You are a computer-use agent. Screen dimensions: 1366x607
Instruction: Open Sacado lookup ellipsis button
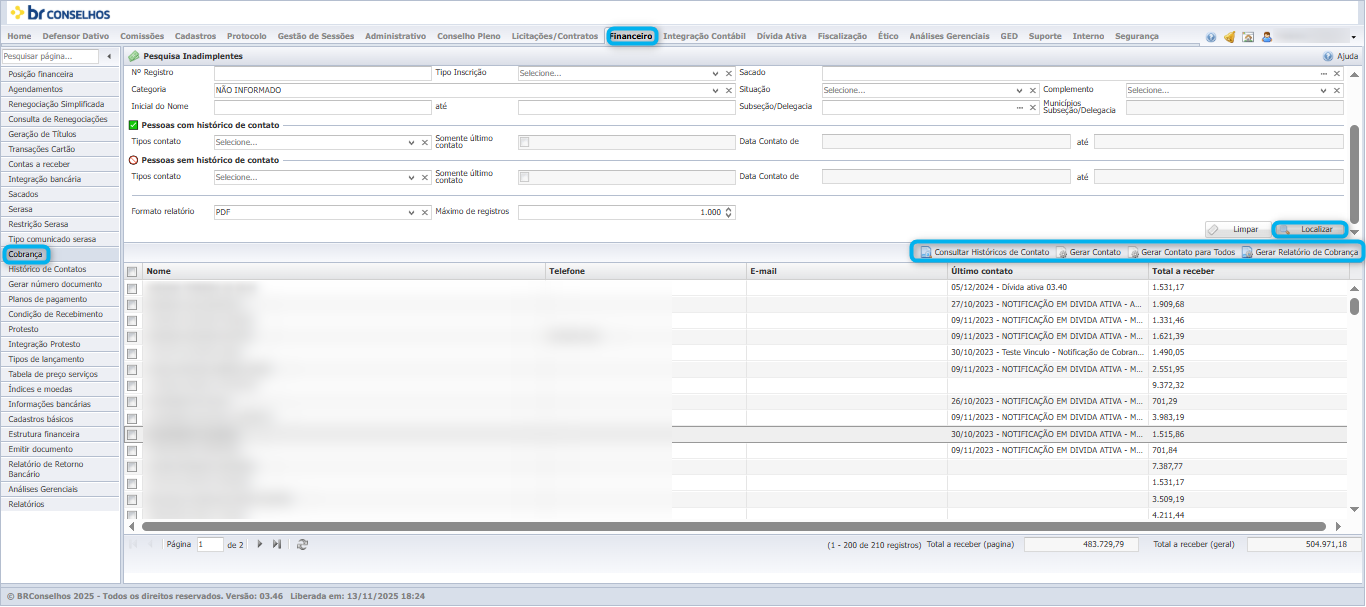[1324, 74]
